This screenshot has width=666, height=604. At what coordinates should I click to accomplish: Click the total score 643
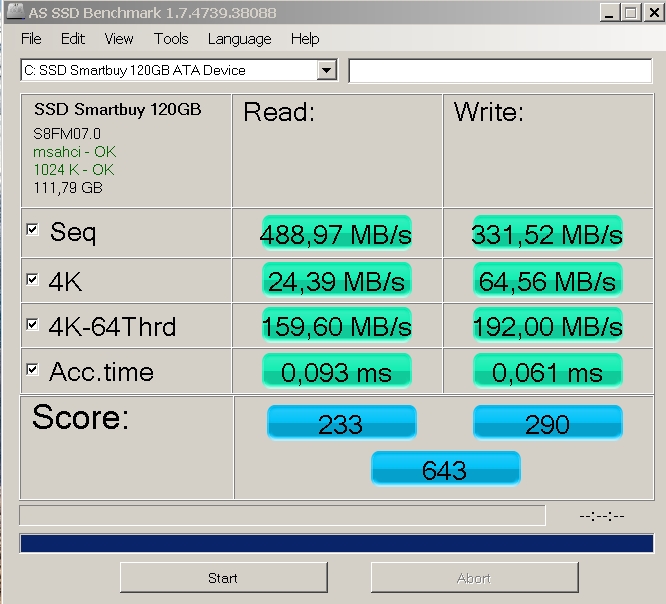[x=445, y=469]
